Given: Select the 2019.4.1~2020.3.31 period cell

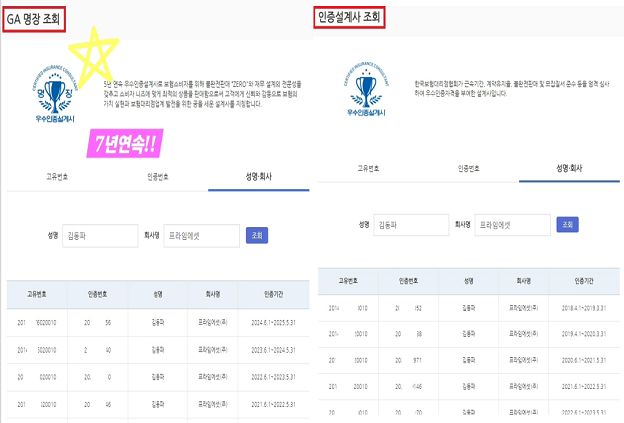Looking at the screenshot, I should click(x=584, y=334).
